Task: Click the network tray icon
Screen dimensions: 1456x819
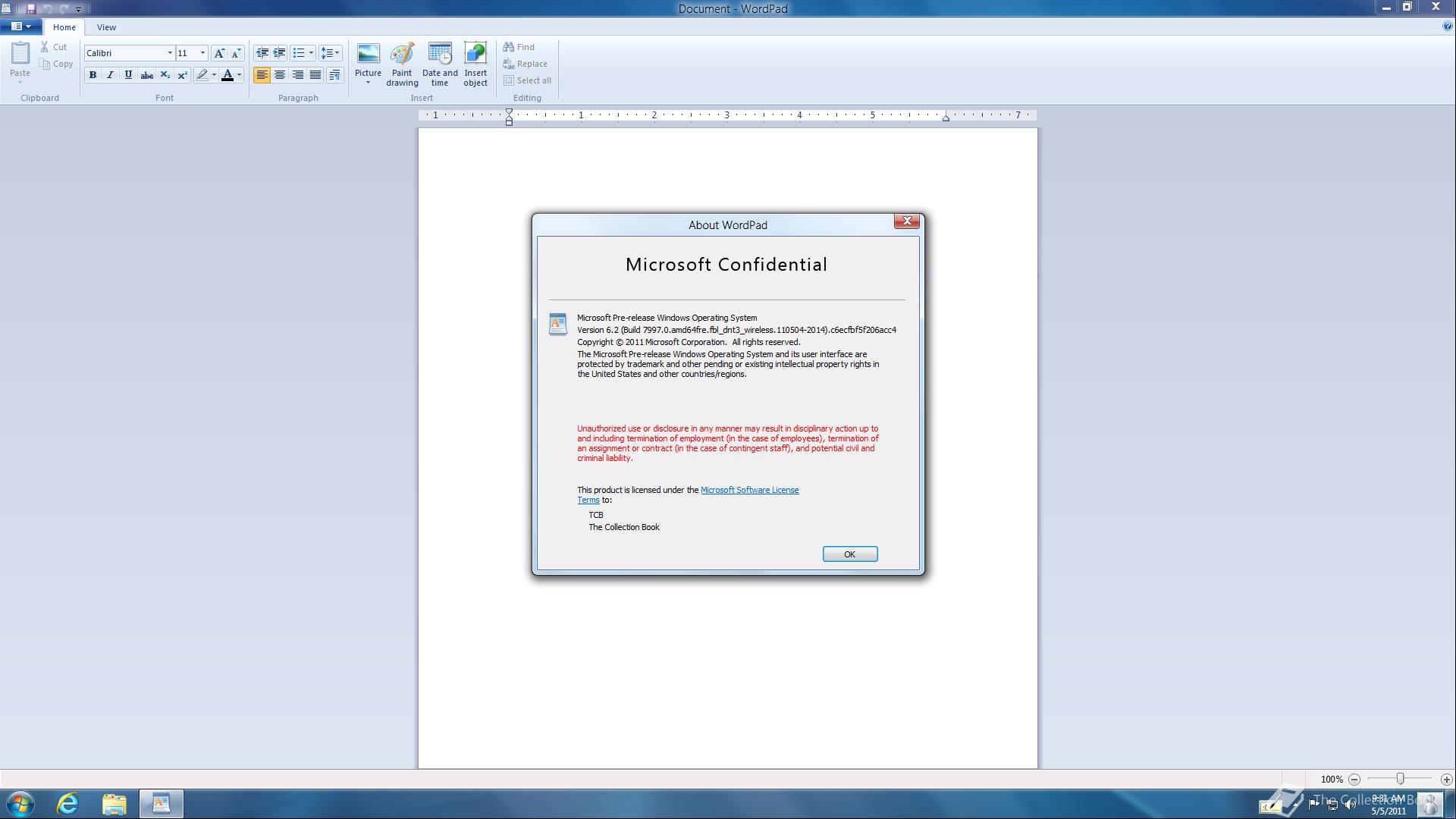Action: coord(1332,805)
